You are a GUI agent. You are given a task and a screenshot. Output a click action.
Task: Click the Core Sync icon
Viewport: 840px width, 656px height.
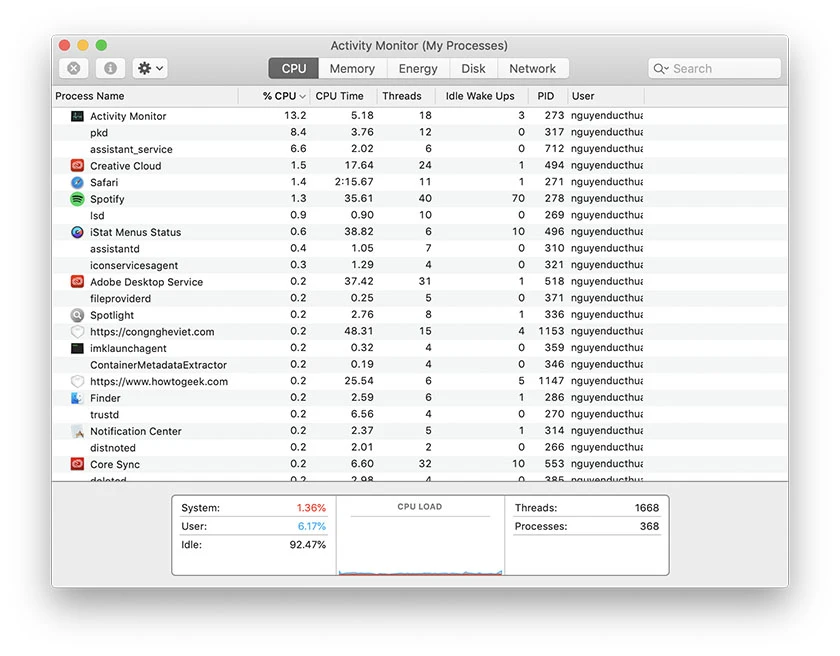(x=77, y=464)
